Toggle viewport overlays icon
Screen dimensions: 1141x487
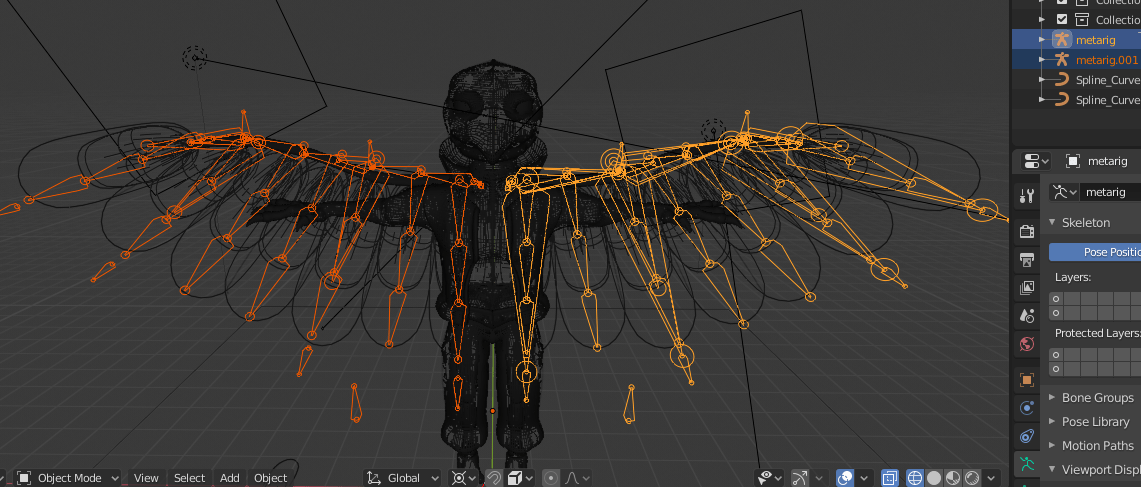[845, 478]
